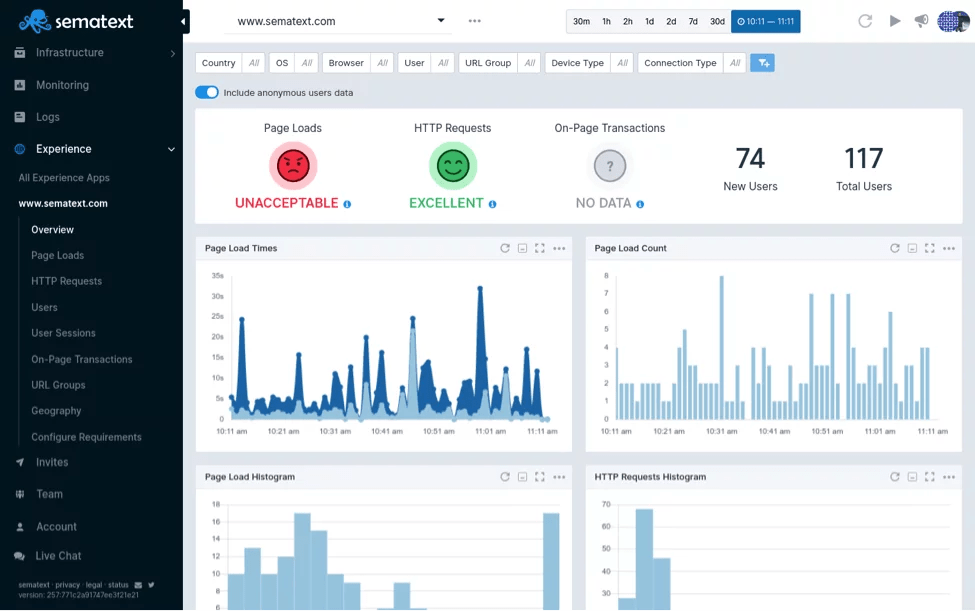The width and height of the screenshot is (975, 611).
Task: Select the 7d time range
Action: [693, 21]
